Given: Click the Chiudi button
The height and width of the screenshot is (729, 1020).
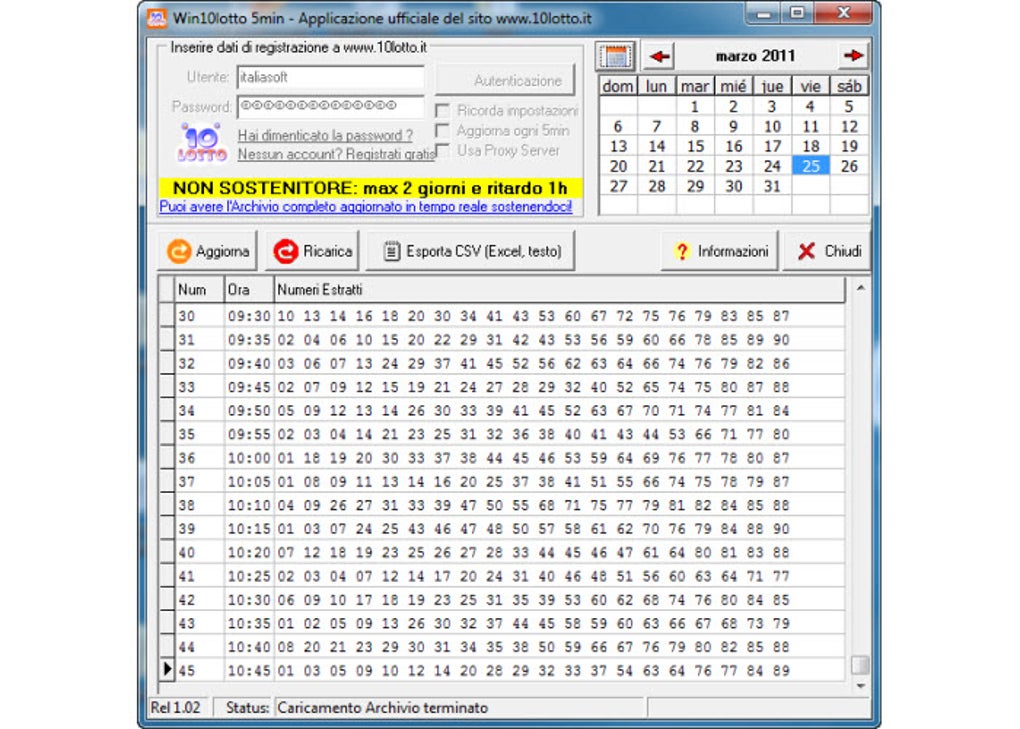Looking at the screenshot, I should [828, 251].
